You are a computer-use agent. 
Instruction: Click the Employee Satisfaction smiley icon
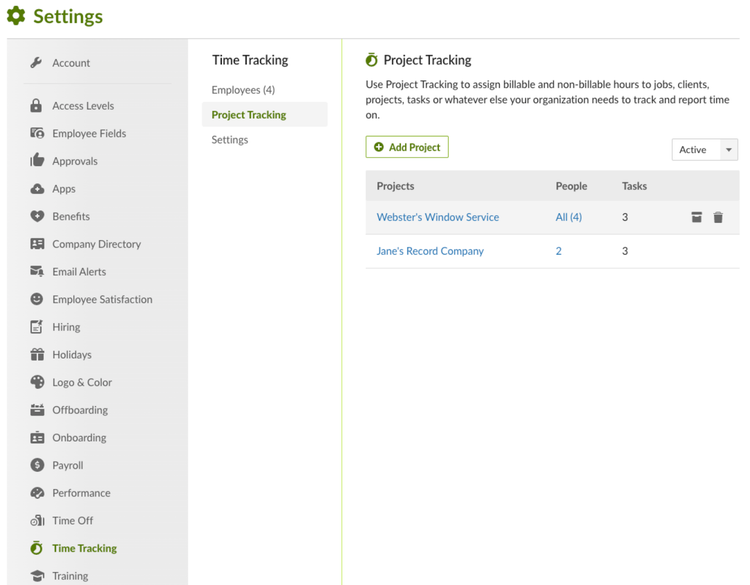37,299
